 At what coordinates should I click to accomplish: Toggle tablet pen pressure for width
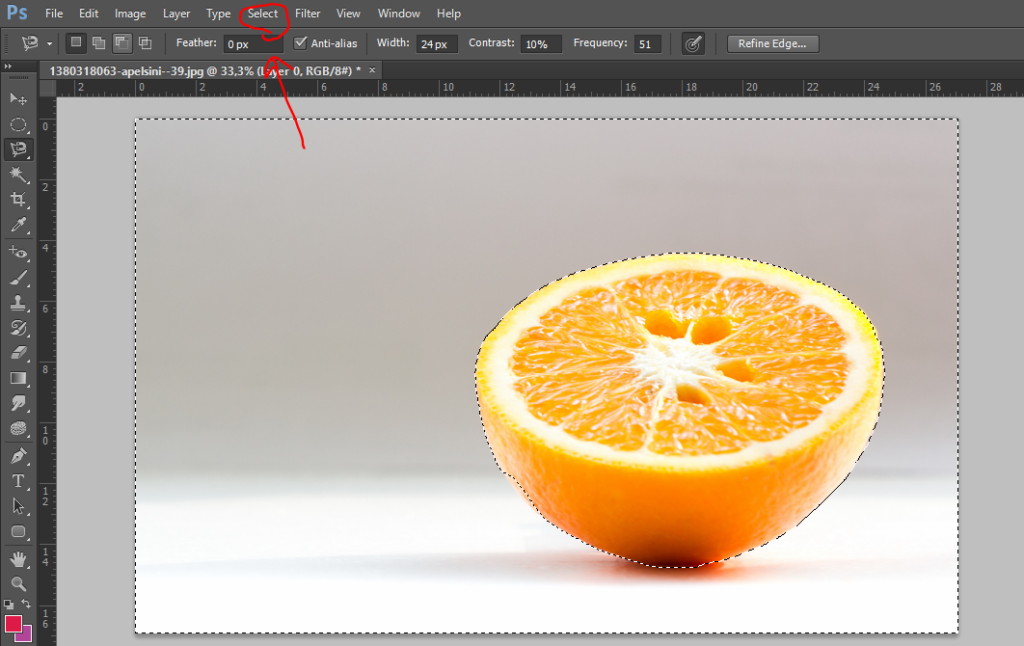coord(693,44)
